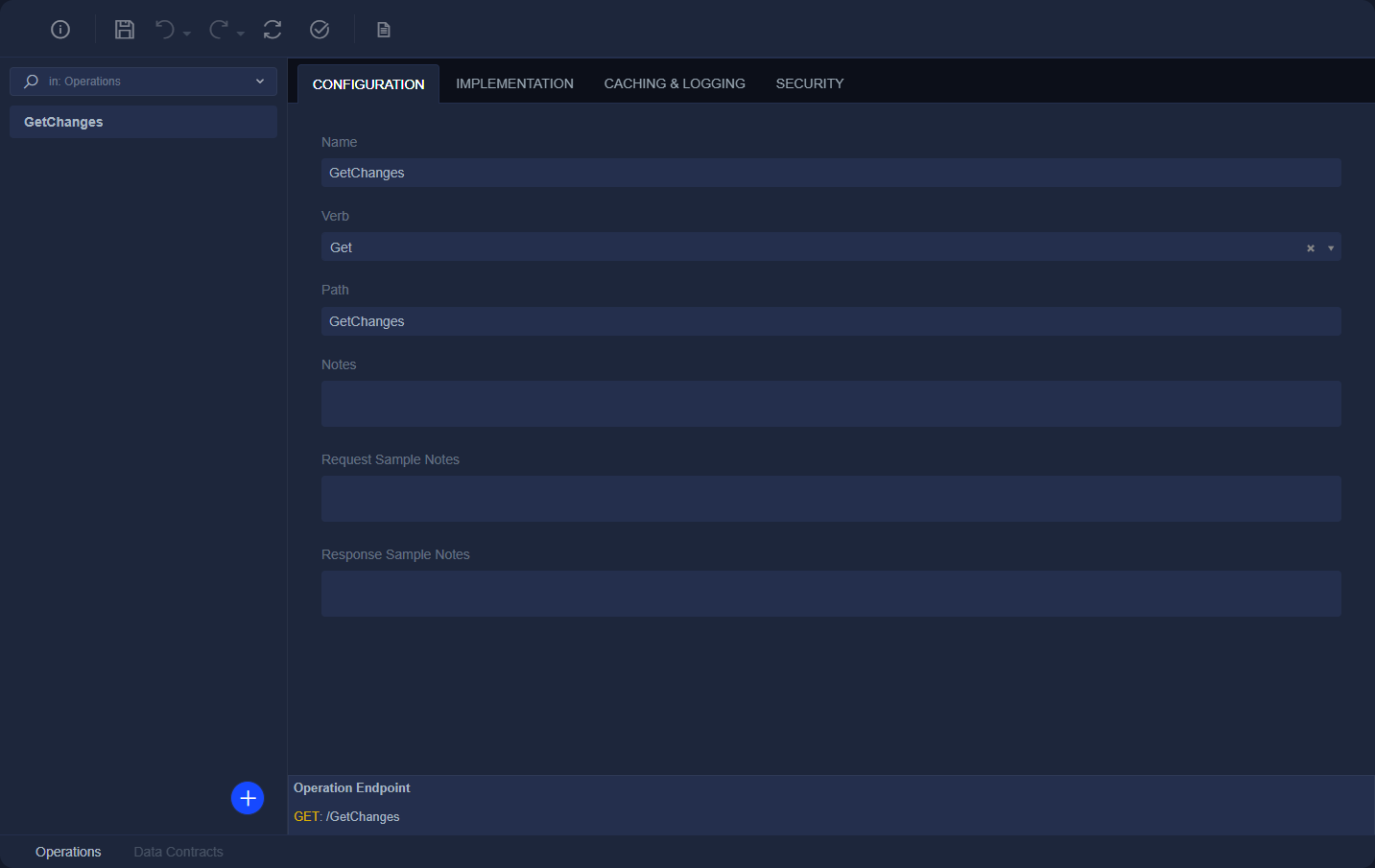
Task: Click the redo arrow icon
Action: (219, 30)
